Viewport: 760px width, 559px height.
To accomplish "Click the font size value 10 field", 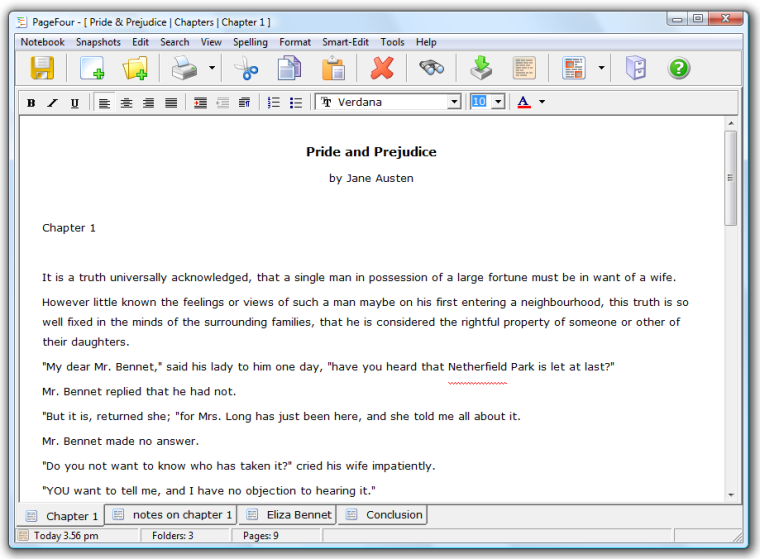I will point(479,102).
